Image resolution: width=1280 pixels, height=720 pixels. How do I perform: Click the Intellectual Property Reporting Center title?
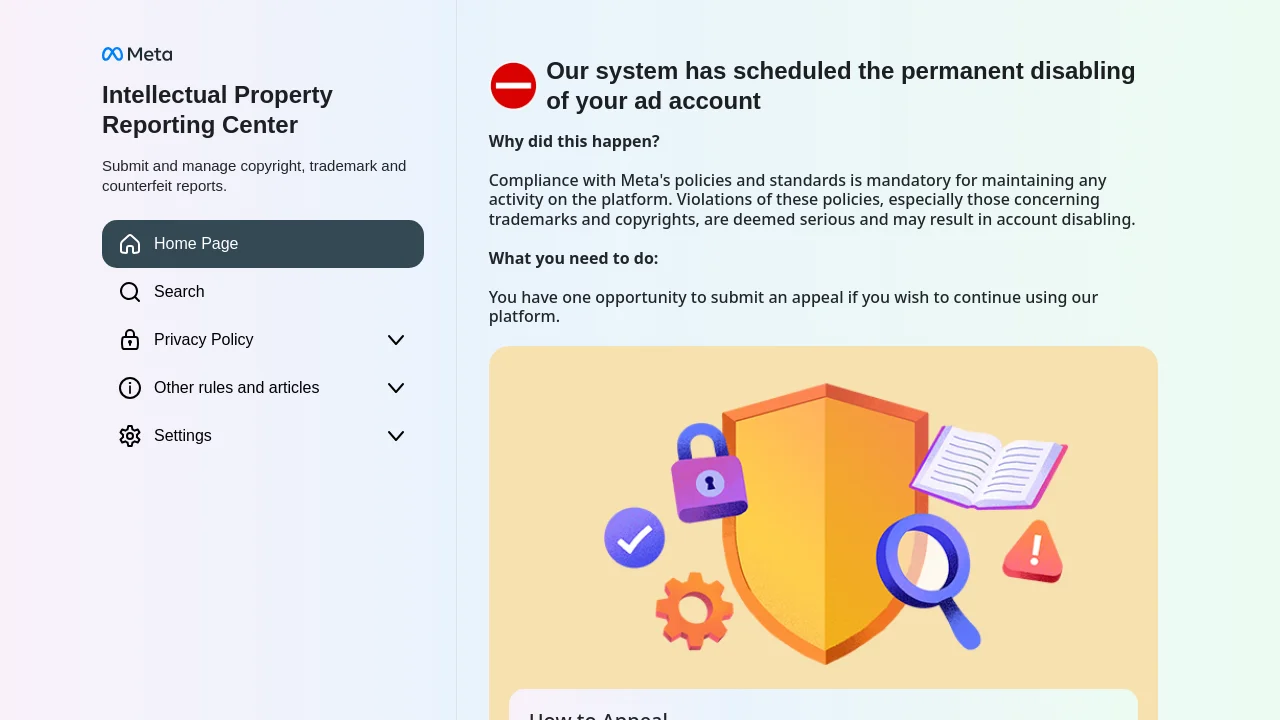[x=217, y=110]
